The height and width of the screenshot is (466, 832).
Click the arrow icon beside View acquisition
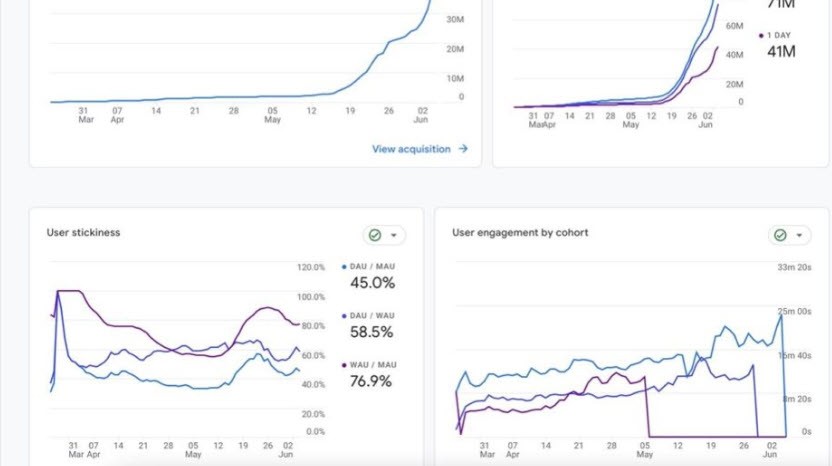click(x=463, y=149)
